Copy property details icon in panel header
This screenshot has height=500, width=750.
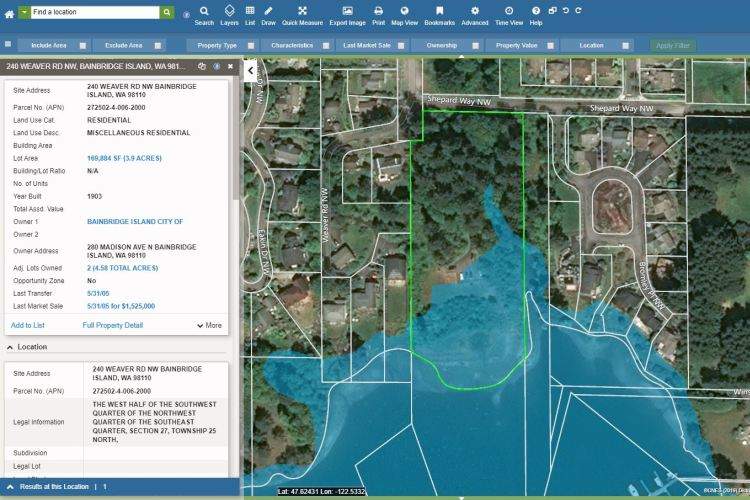pos(202,67)
